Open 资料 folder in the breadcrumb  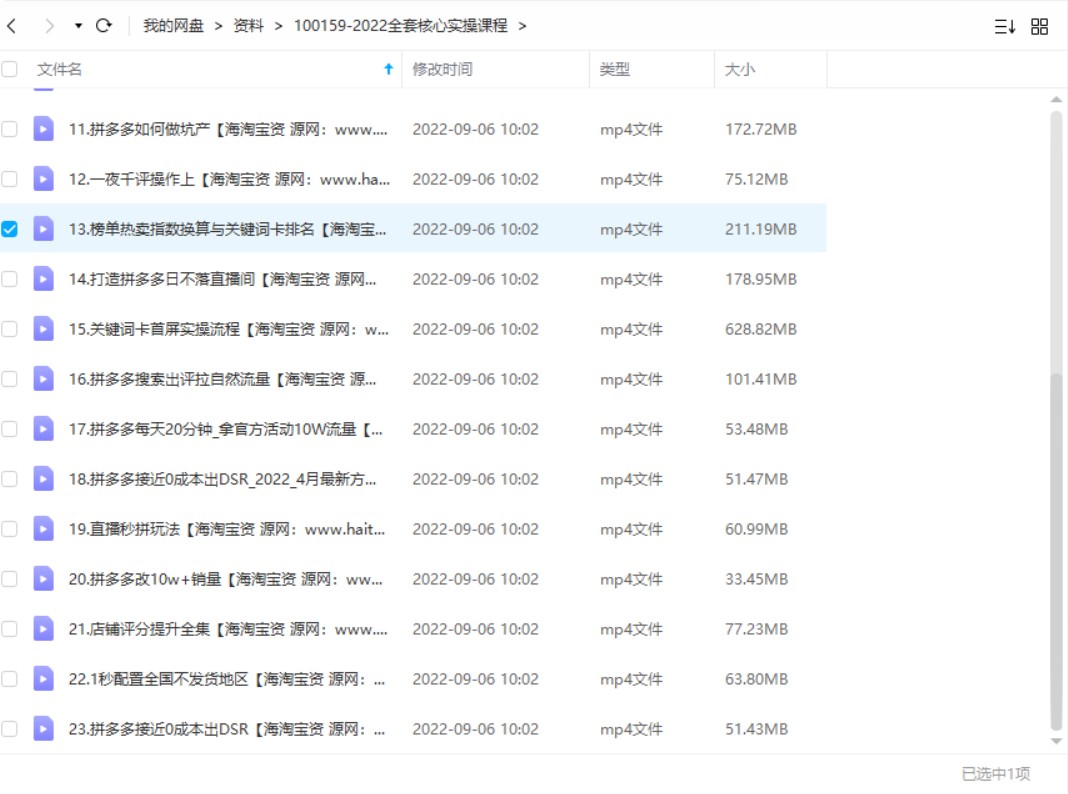pyautogui.click(x=248, y=26)
